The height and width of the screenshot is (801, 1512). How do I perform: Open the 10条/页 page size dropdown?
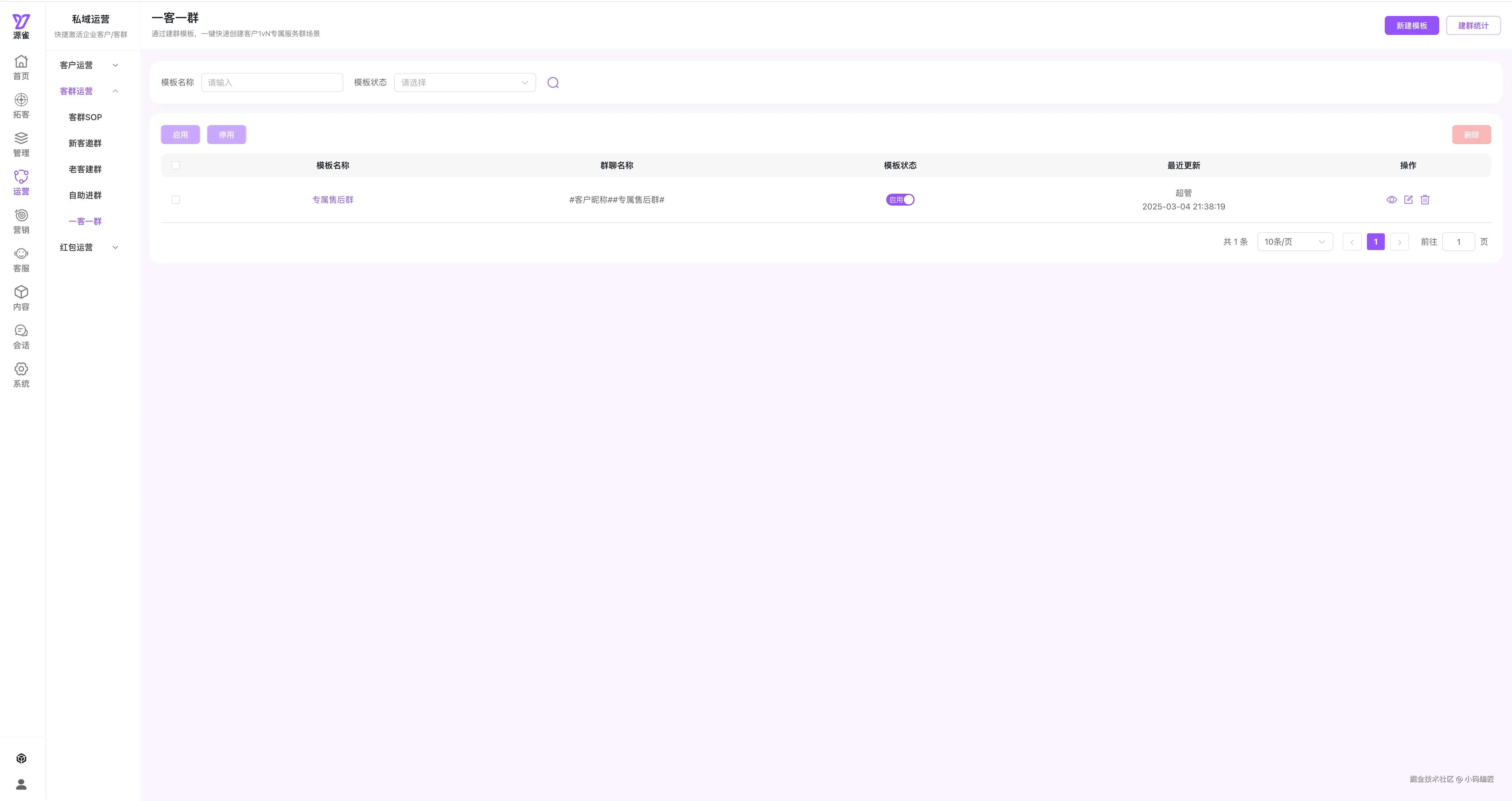pos(1294,242)
